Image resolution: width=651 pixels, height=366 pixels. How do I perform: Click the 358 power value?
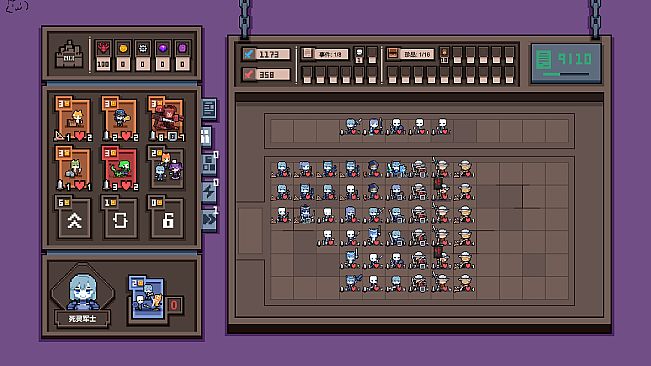click(x=272, y=75)
